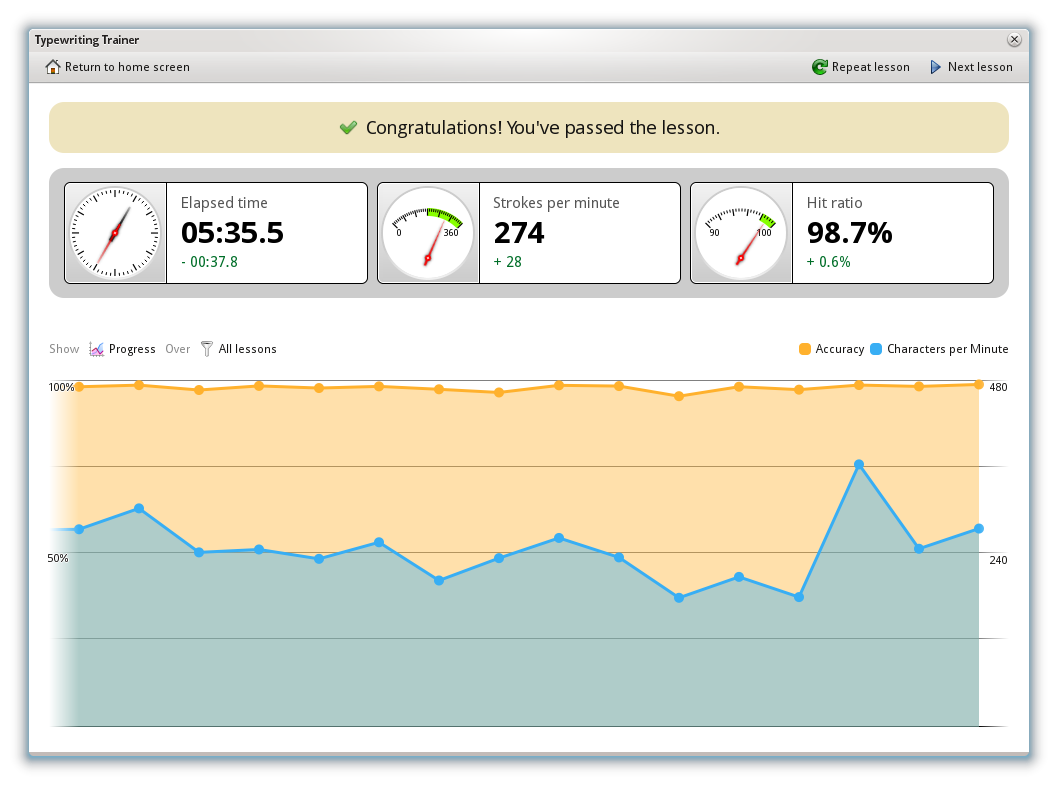Open the Progress chart type dropdown

click(132, 349)
